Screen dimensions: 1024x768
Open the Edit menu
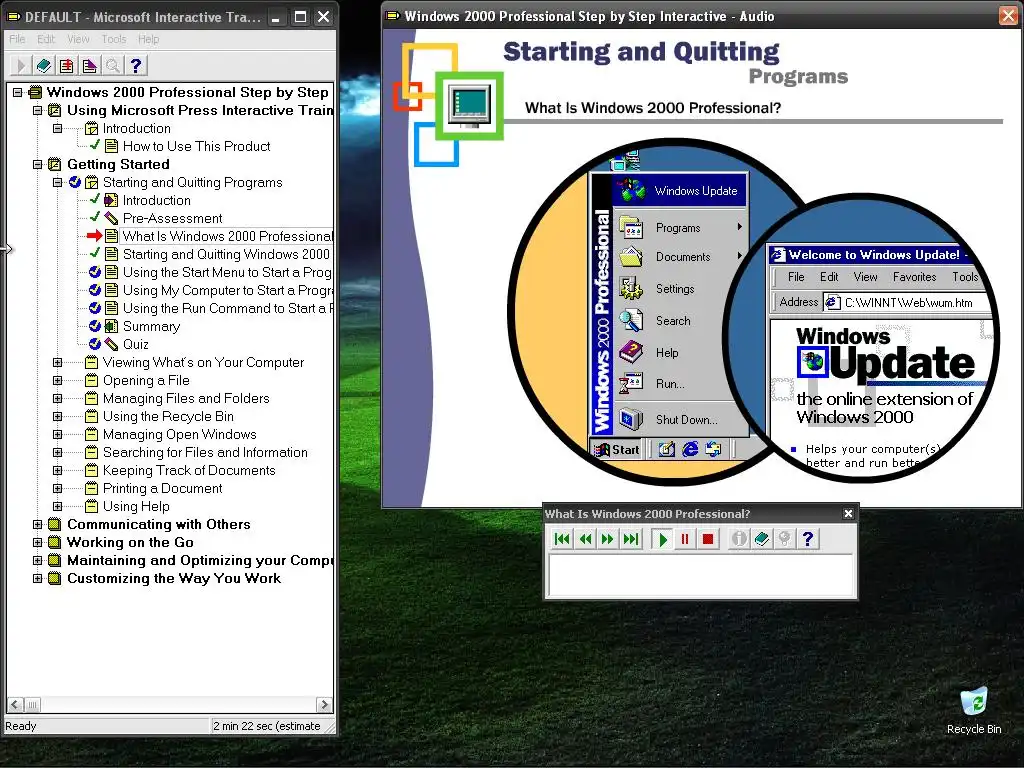tap(46, 39)
